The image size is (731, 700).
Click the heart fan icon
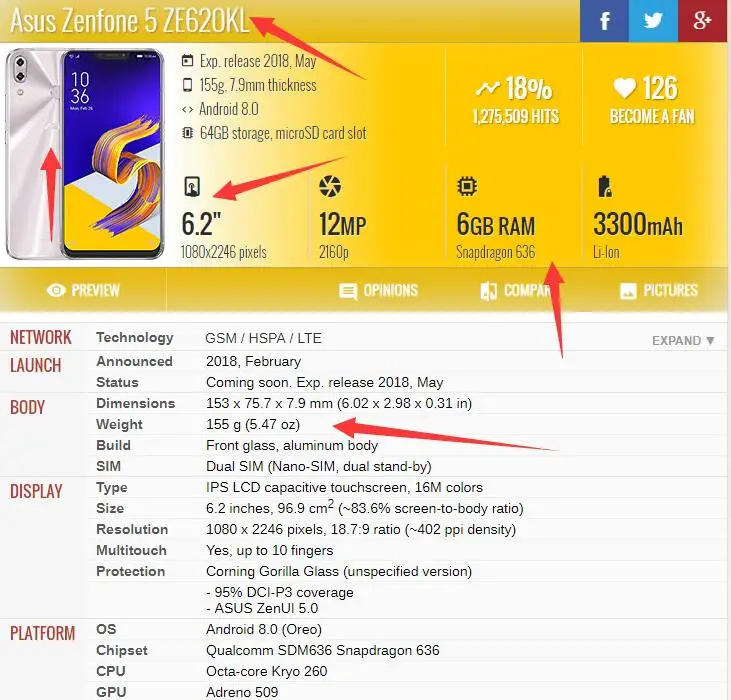tap(624, 88)
